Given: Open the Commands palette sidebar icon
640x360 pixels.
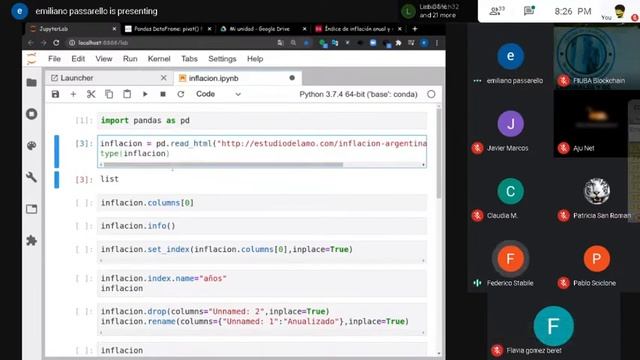Looking at the screenshot, I should pyautogui.click(x=31, y=146).
